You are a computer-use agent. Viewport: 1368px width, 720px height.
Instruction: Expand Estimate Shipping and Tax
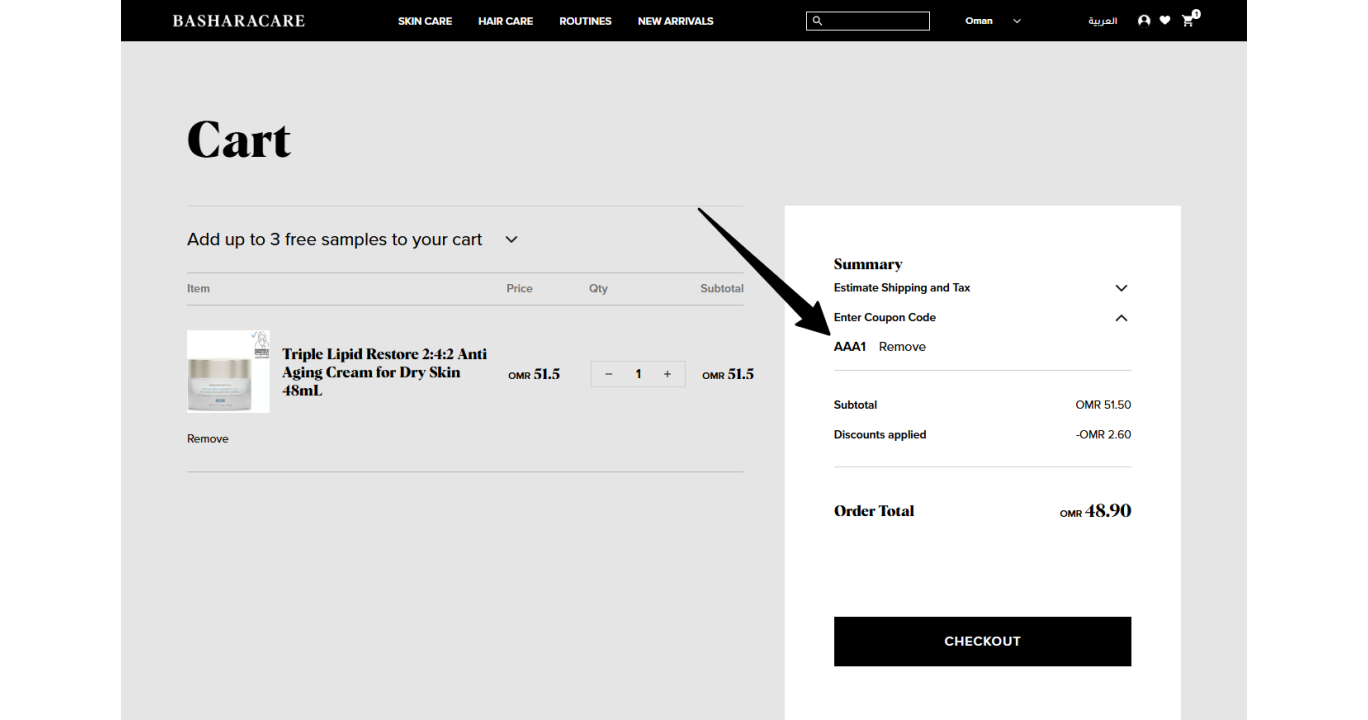[1121, 288]
